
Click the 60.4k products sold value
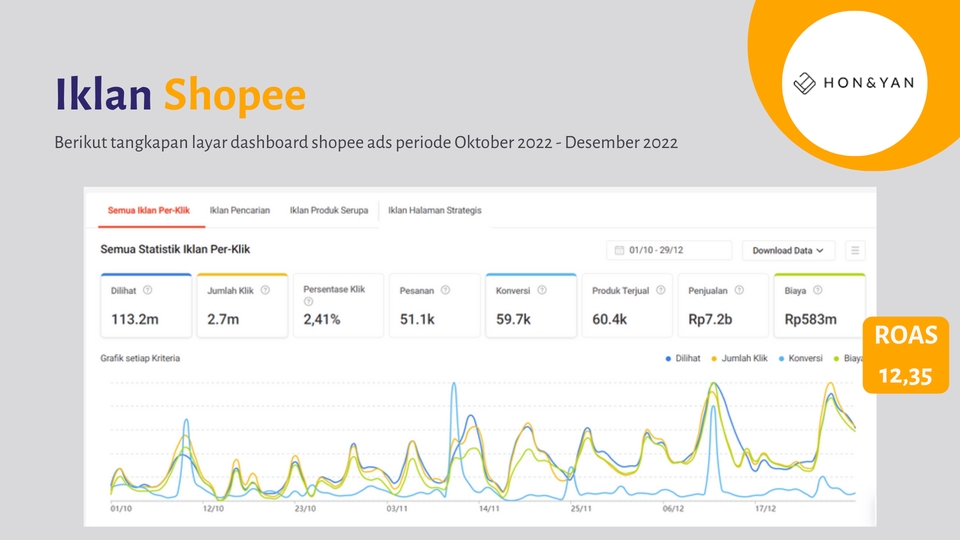[609, 319]
